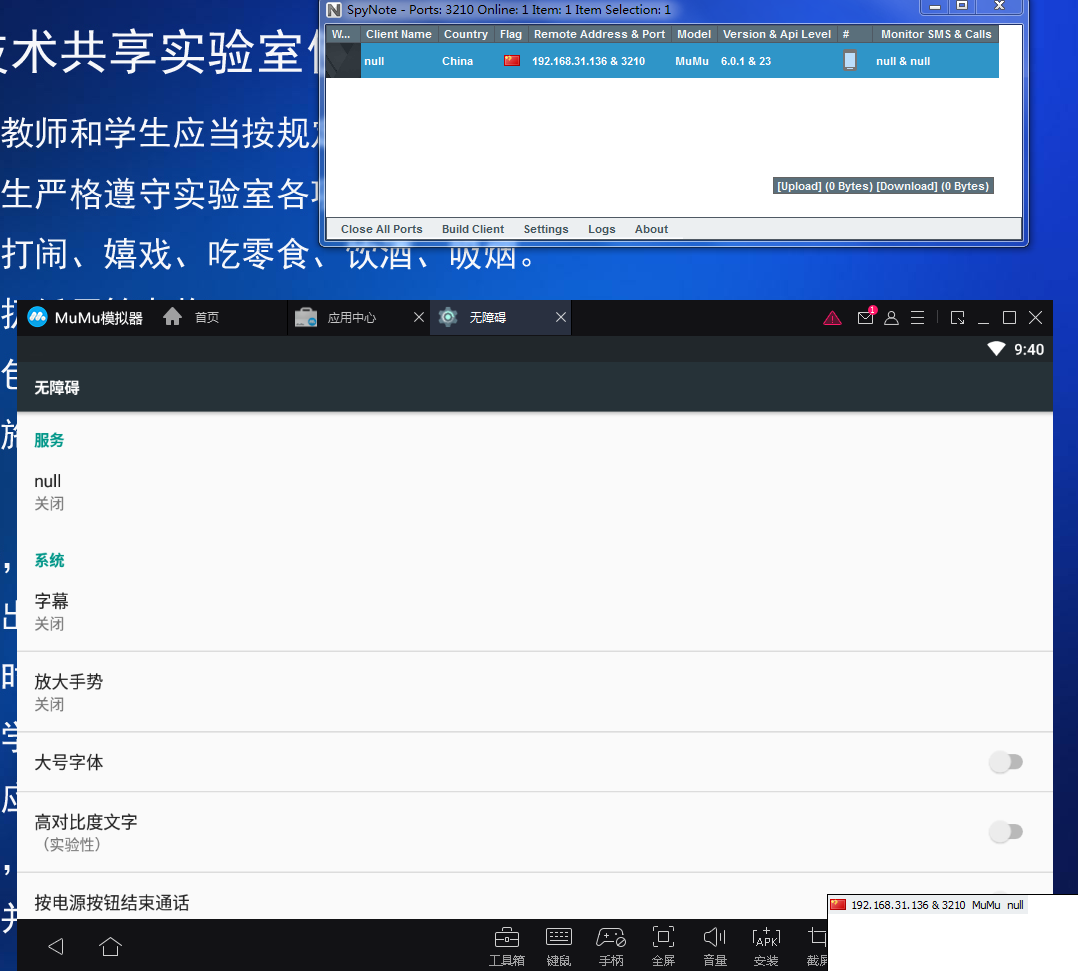Open the 字幕 setting
Viewport: 1078px width, 971px height.
click(535, 611)
